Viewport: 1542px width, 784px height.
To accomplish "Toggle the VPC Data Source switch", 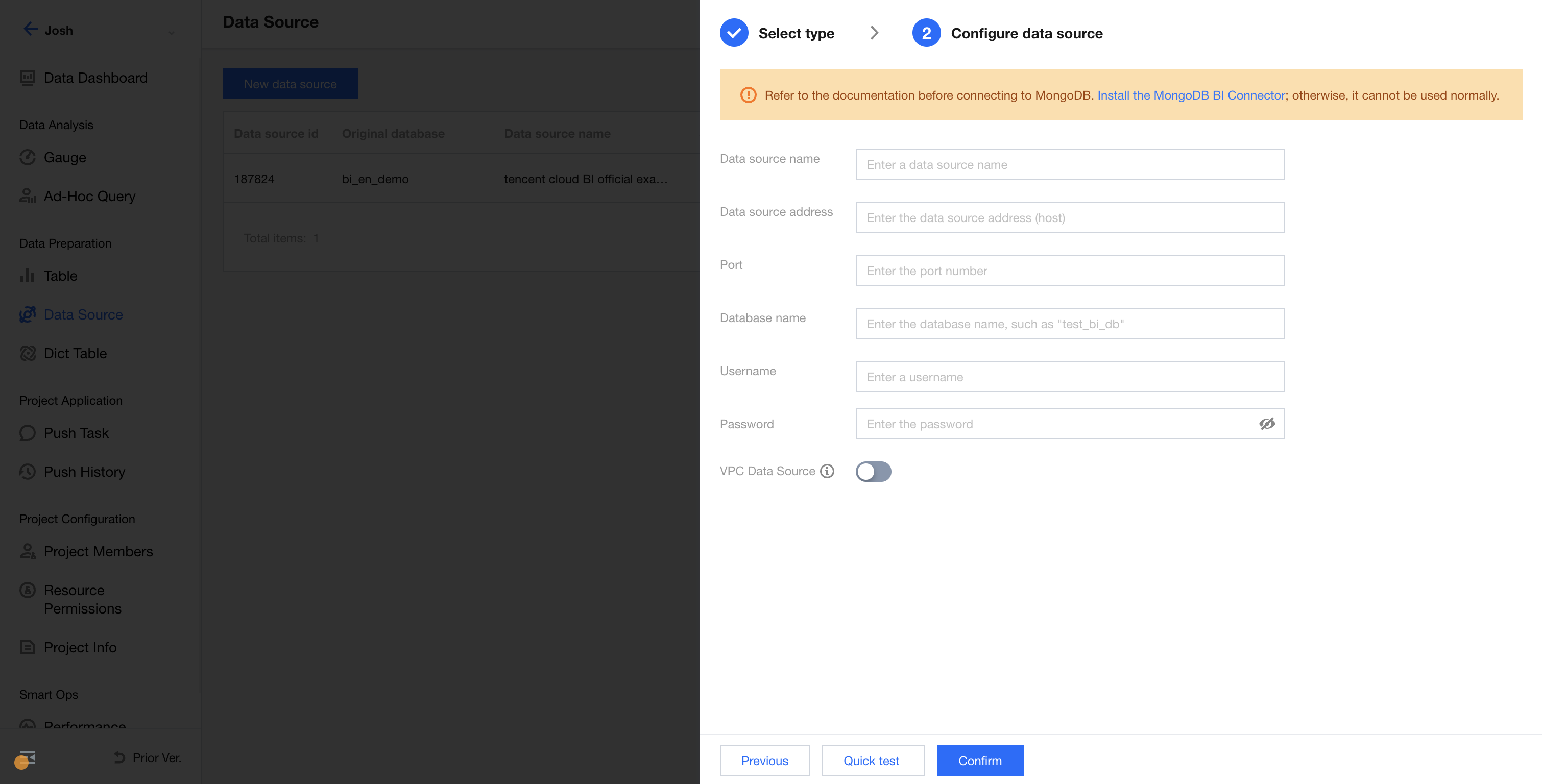I will pyautogui.click(x=873, y=471).
